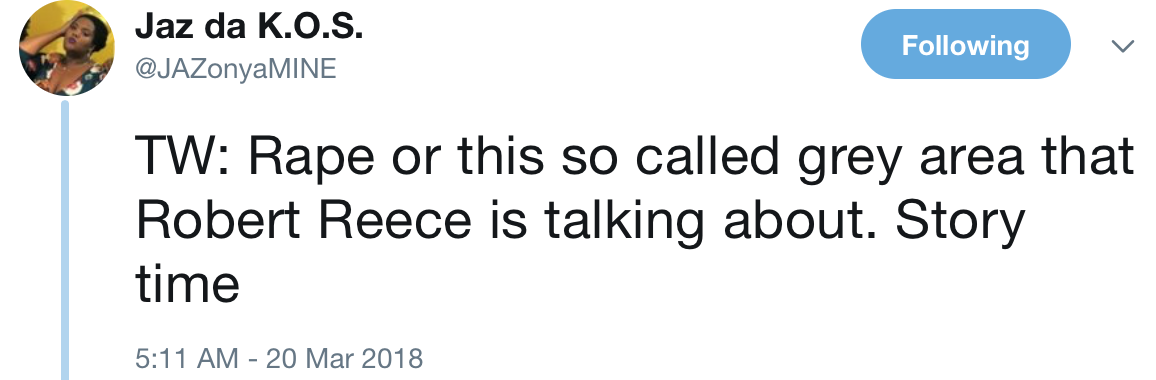Click the name Robert Reece in tweet
This screenshot has width=1156, height=380.
[303, 219]
